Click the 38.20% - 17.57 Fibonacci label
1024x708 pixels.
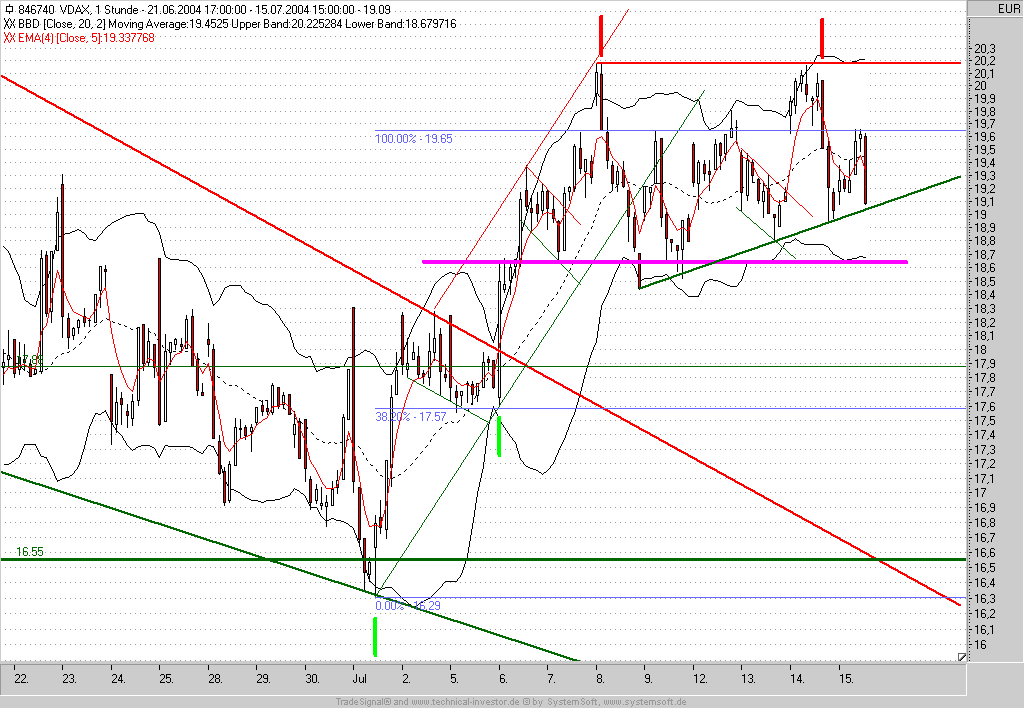coord(411,416)
